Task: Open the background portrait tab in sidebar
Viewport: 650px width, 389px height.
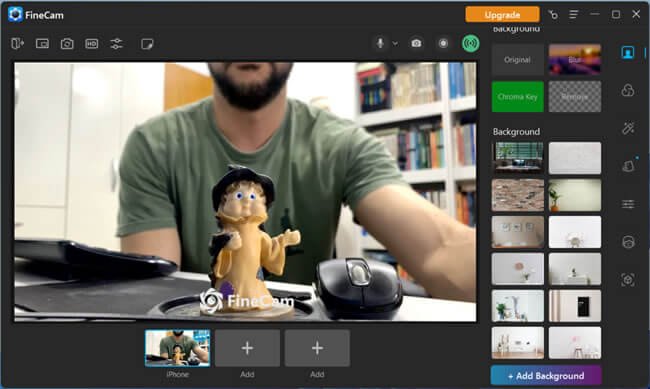Action: pos(628,53)
